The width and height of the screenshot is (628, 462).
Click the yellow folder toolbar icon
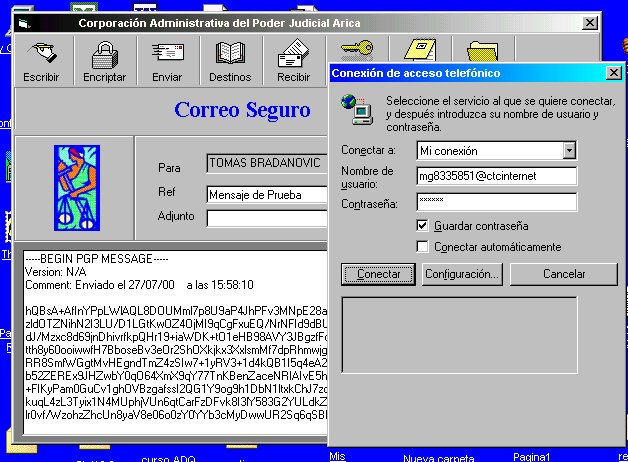pyautogui.click(x=481, y=49)
